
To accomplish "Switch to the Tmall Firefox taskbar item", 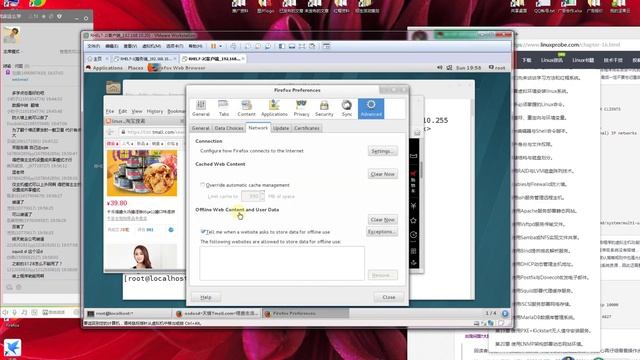I will [217, 313].
